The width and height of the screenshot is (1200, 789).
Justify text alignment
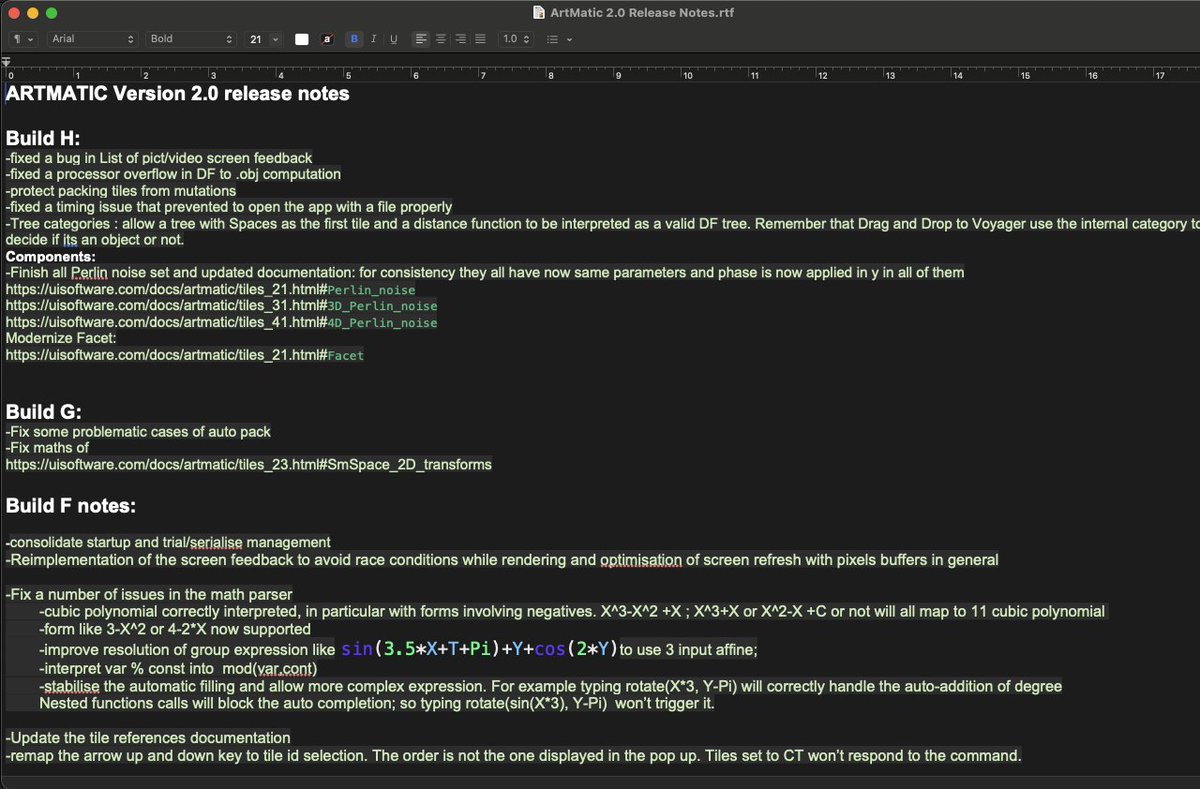tap(481, 39)
